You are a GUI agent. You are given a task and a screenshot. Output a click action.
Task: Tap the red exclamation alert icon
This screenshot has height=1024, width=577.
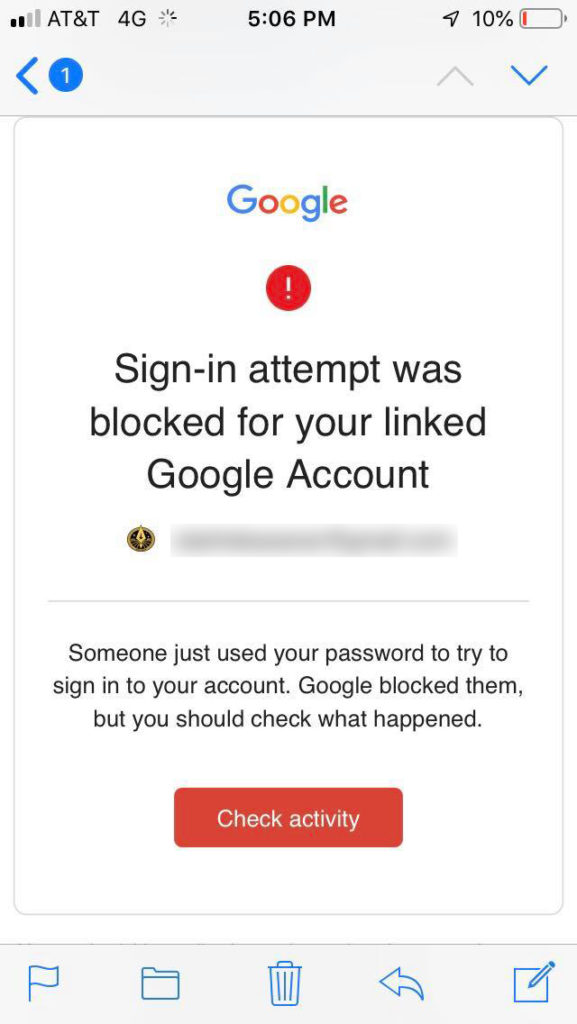click(288, 289)
